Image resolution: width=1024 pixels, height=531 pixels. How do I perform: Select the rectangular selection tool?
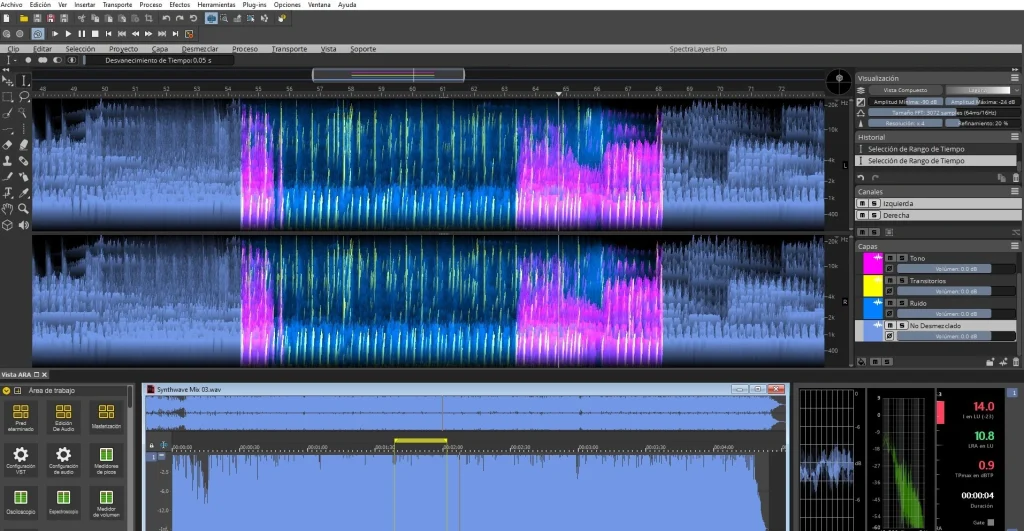[8, 97]
